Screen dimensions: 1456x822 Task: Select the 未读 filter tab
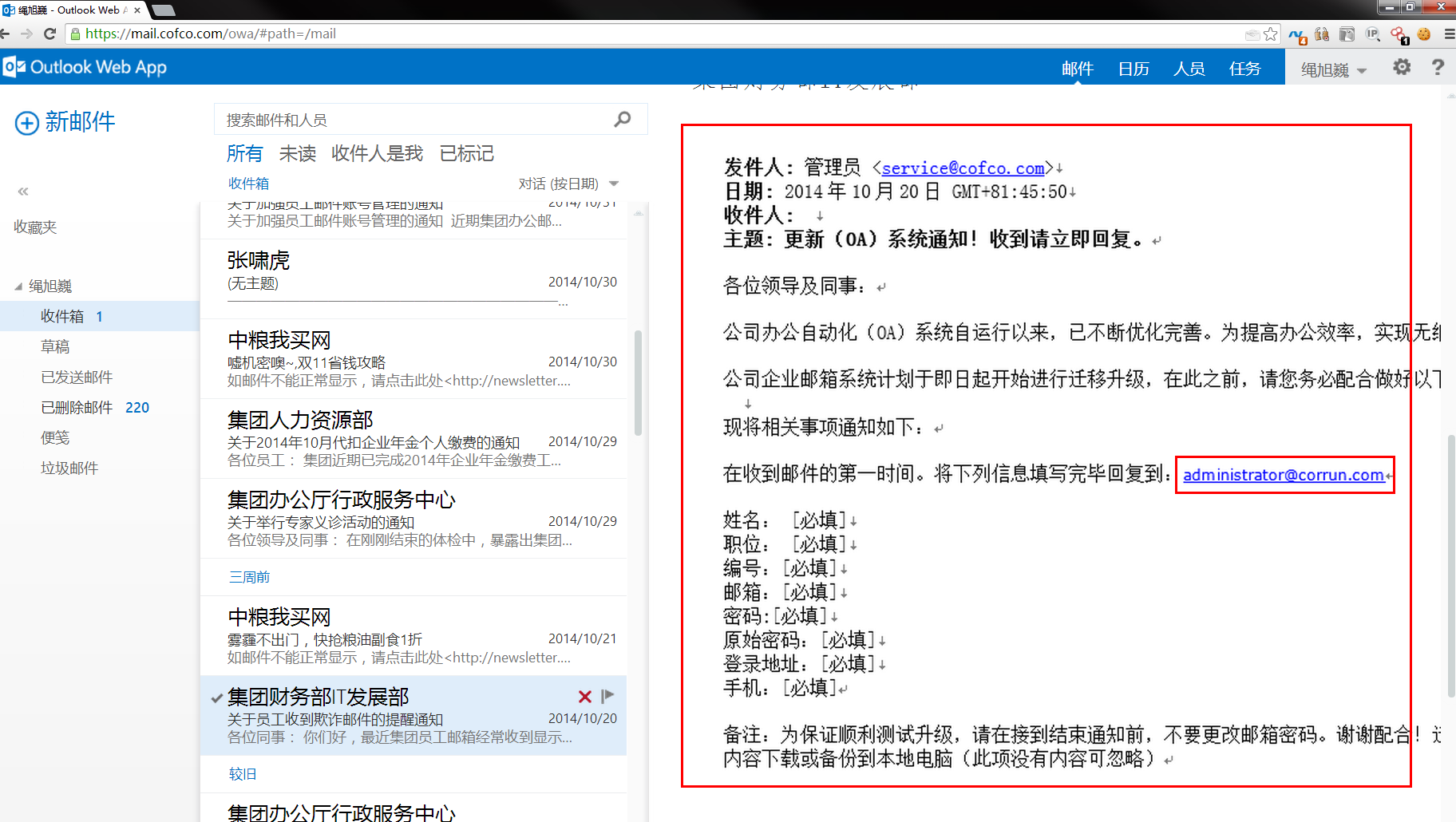pyautogui.click(x=298, y=153)
